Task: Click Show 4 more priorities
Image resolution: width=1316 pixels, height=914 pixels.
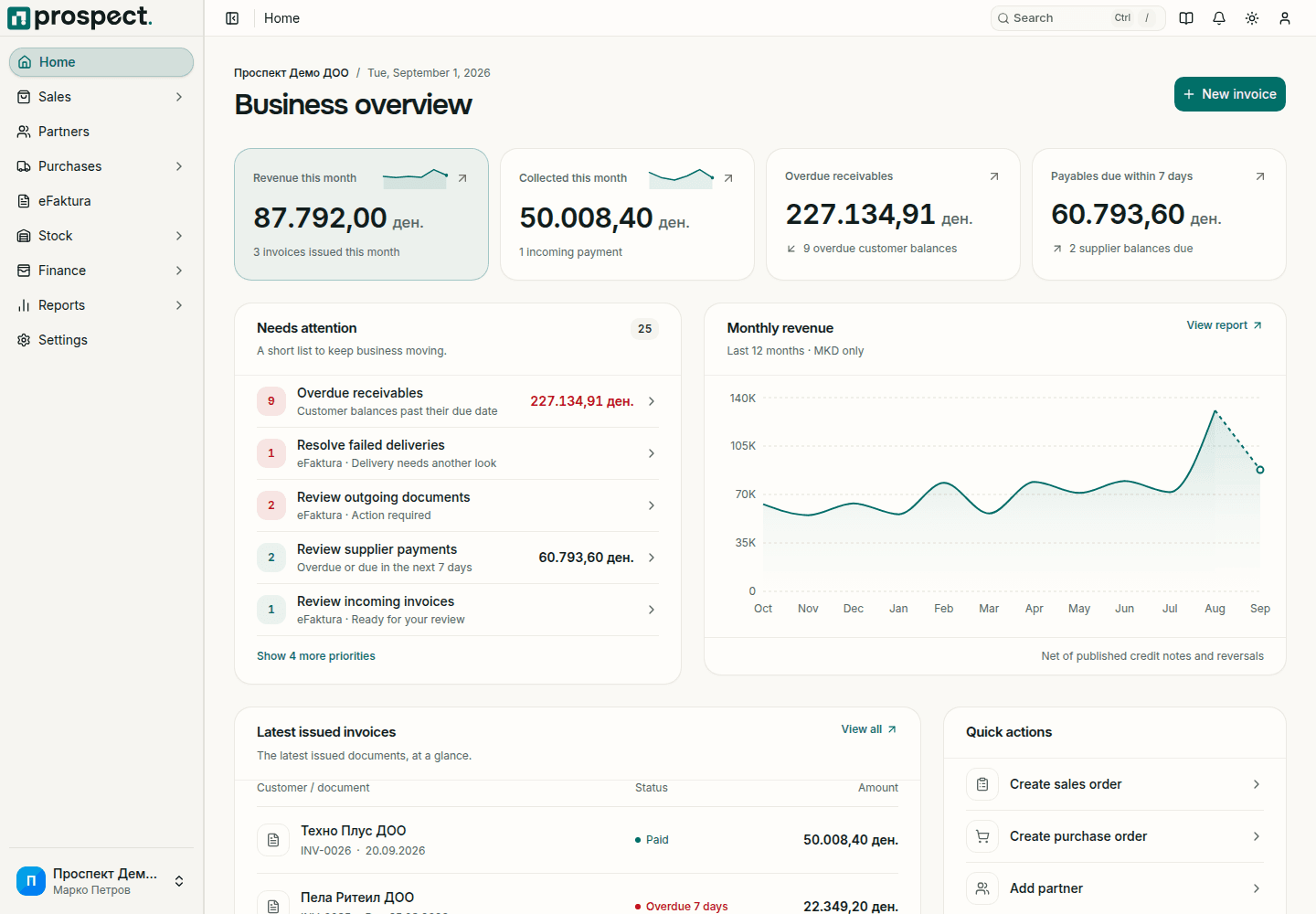Action: [316, 656]
